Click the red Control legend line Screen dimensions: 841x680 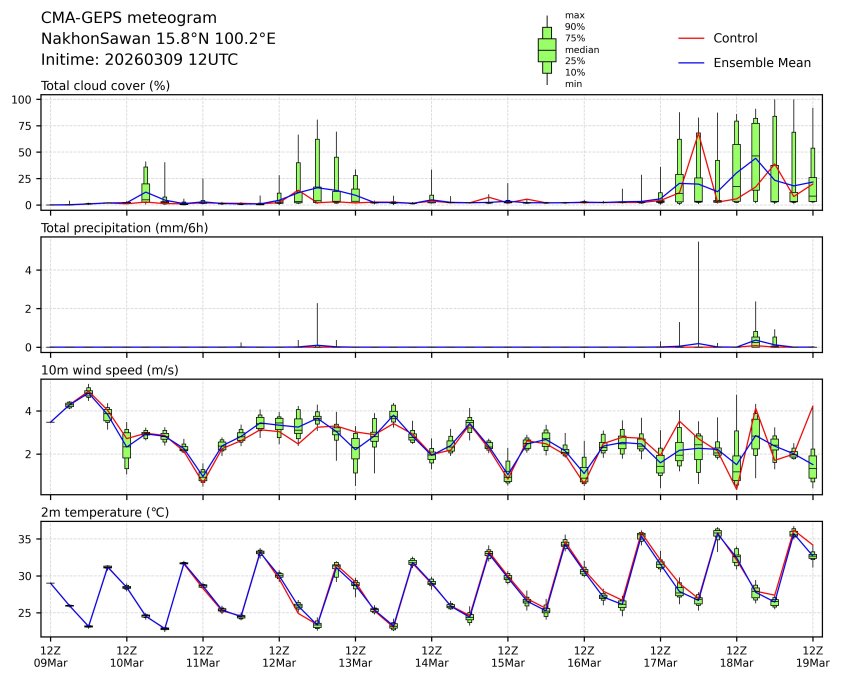pyautogui.click(x=691, y=38)
